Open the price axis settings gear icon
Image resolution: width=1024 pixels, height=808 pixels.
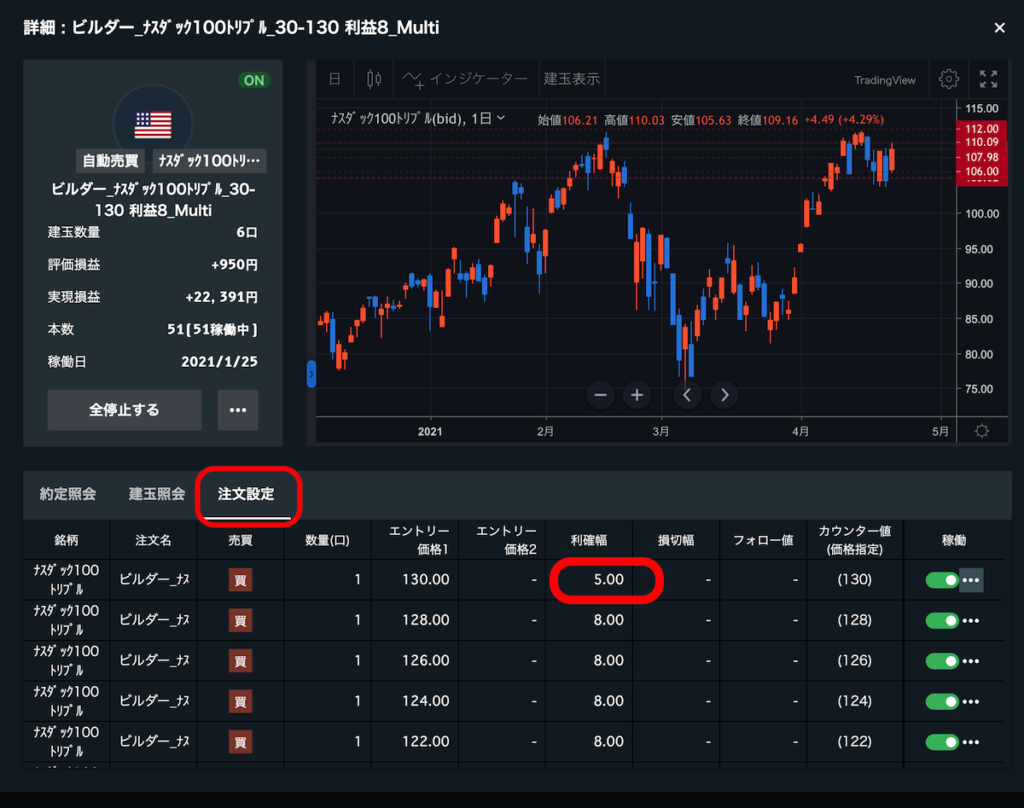(982, 431)
